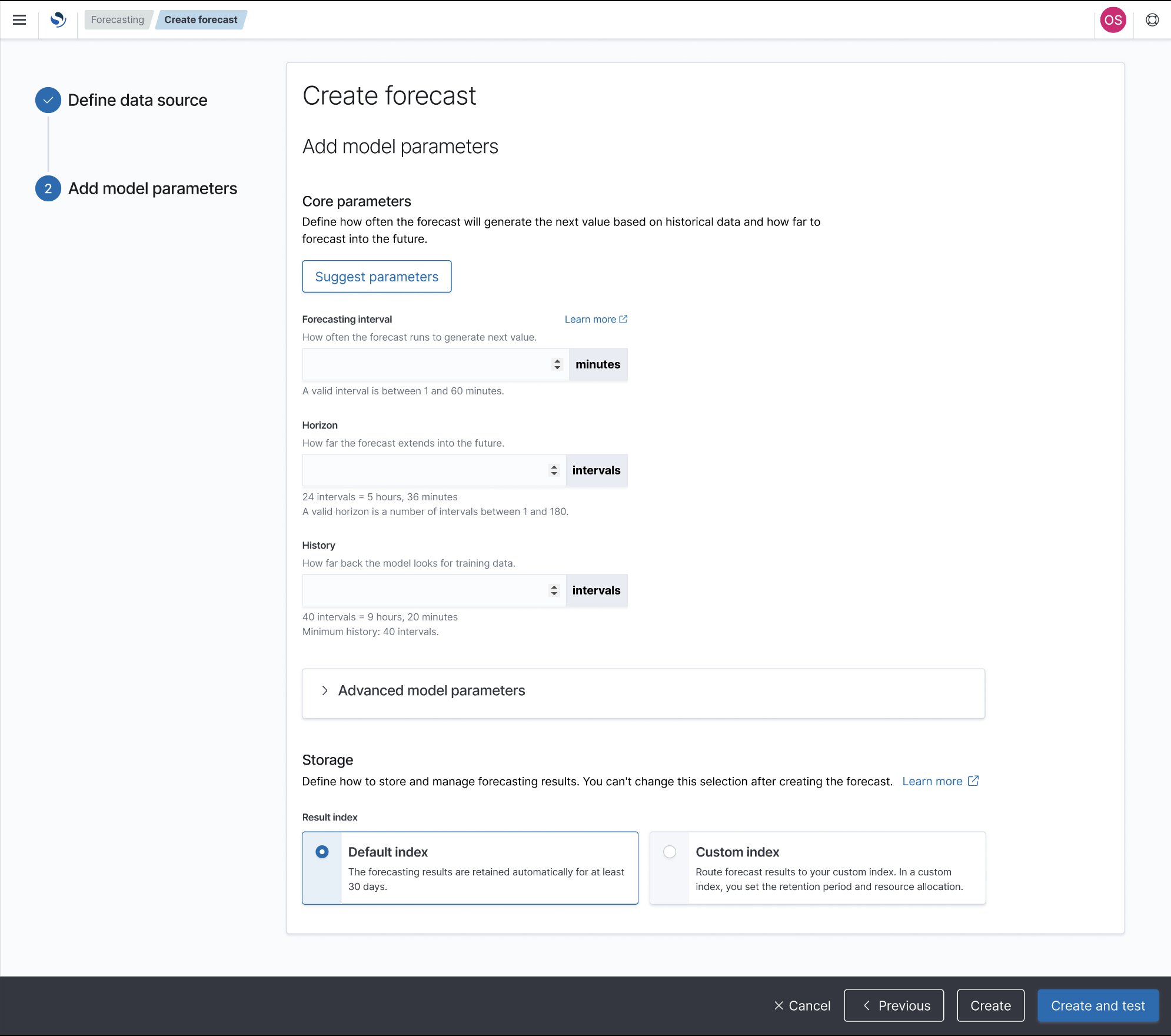The height and width of the screenshot is (1036, 1171).
Task: Click the Suggest parameters button
Action: pyautogui.click(x=377, y=277)
